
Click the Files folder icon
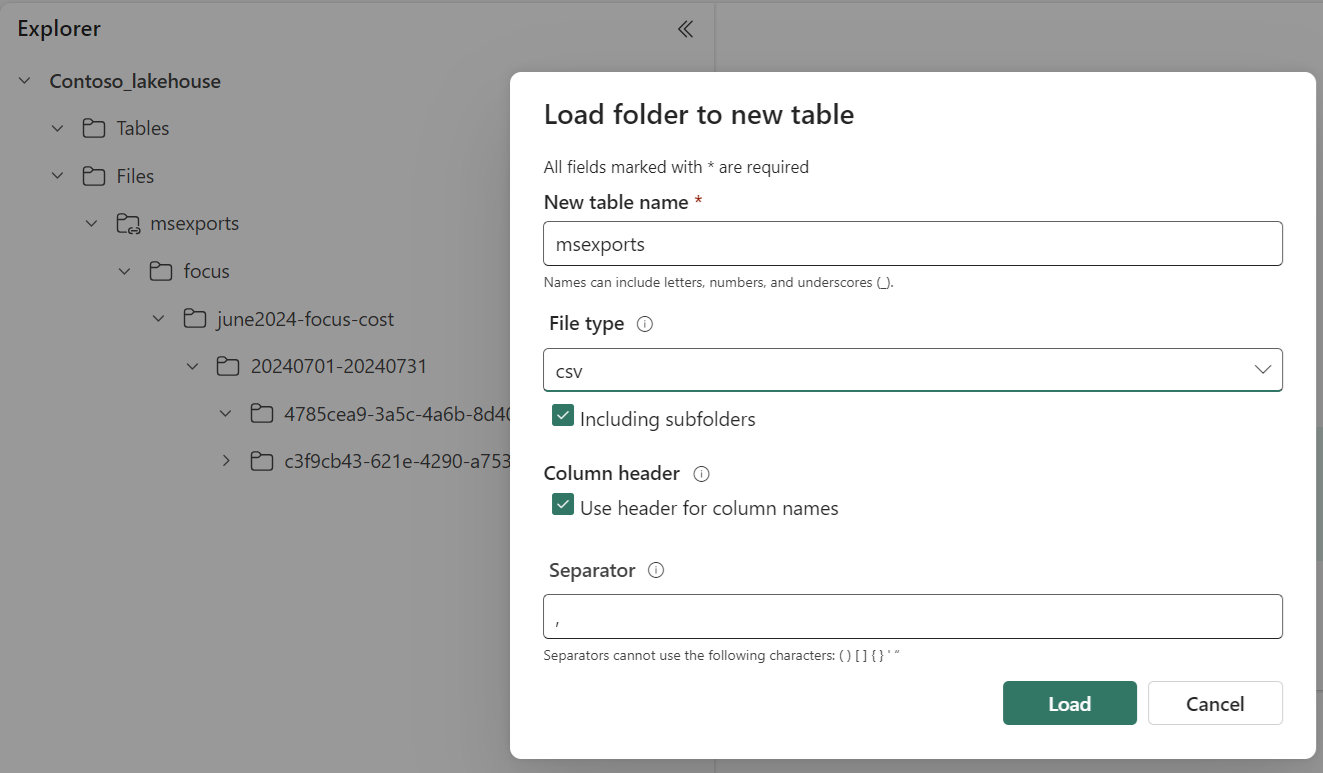point(93,175)
